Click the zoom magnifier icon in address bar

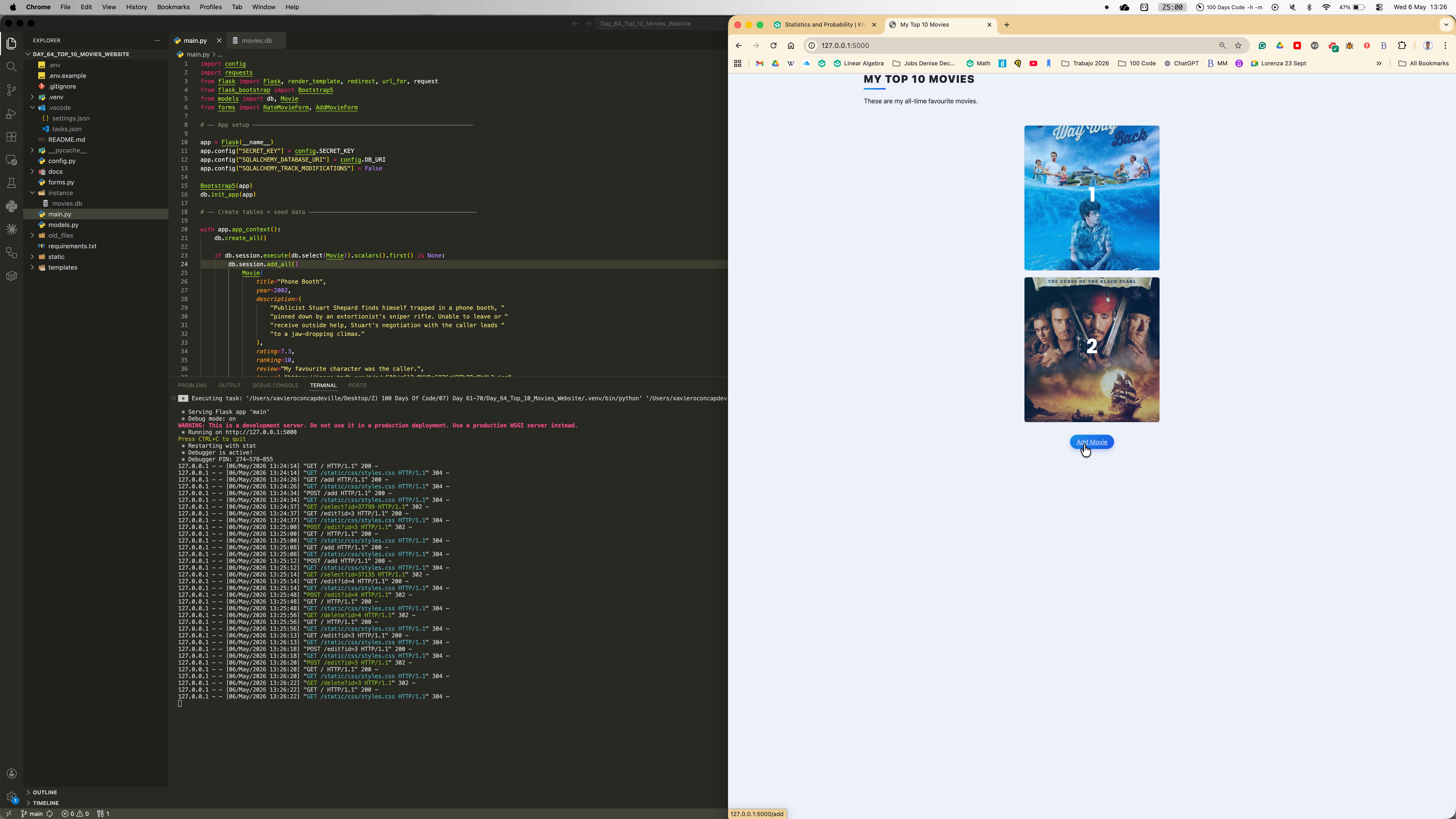click(1222, 46)
